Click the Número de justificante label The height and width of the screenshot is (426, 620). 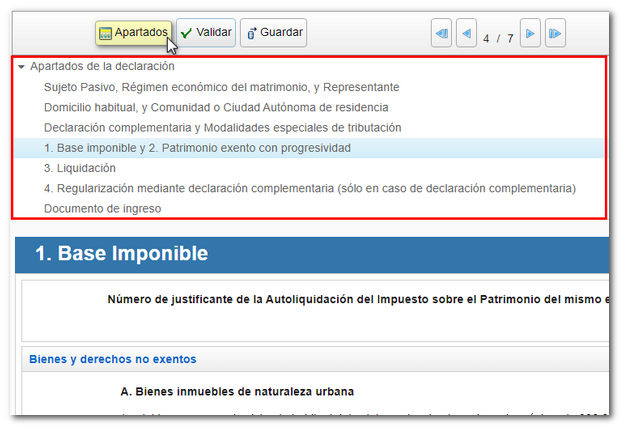tap(355, 299)
